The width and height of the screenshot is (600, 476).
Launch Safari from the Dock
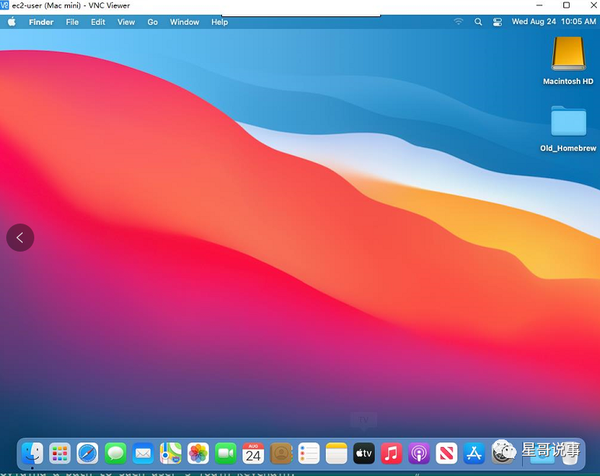click(88, 453)
